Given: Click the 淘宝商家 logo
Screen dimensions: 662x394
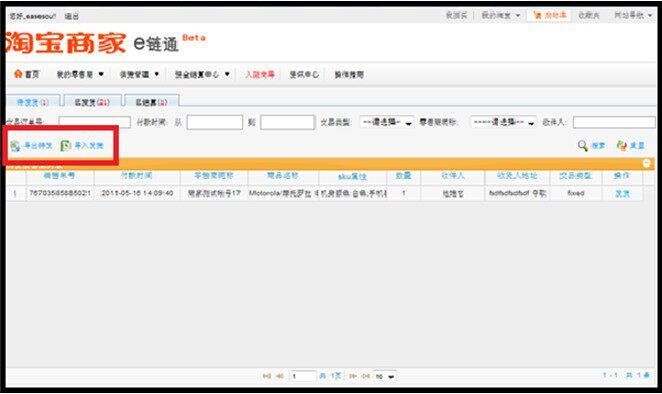Looking at the screenshot, I should click(66, 43).
